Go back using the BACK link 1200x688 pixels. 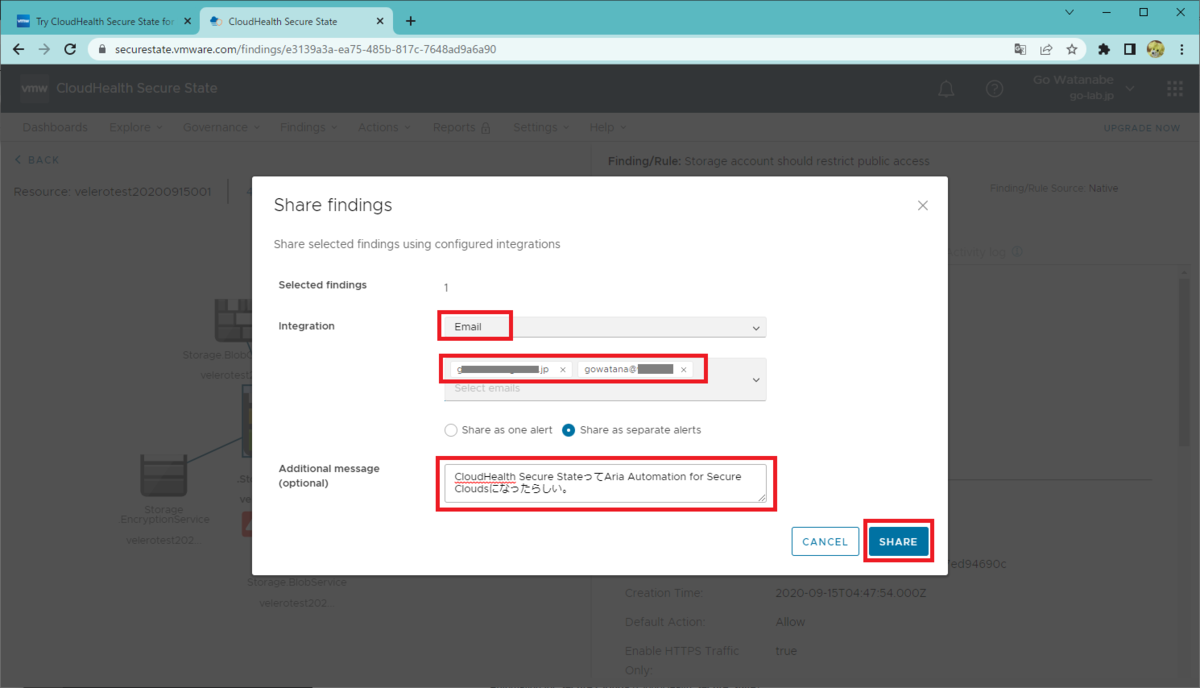(x=37, y=160)
